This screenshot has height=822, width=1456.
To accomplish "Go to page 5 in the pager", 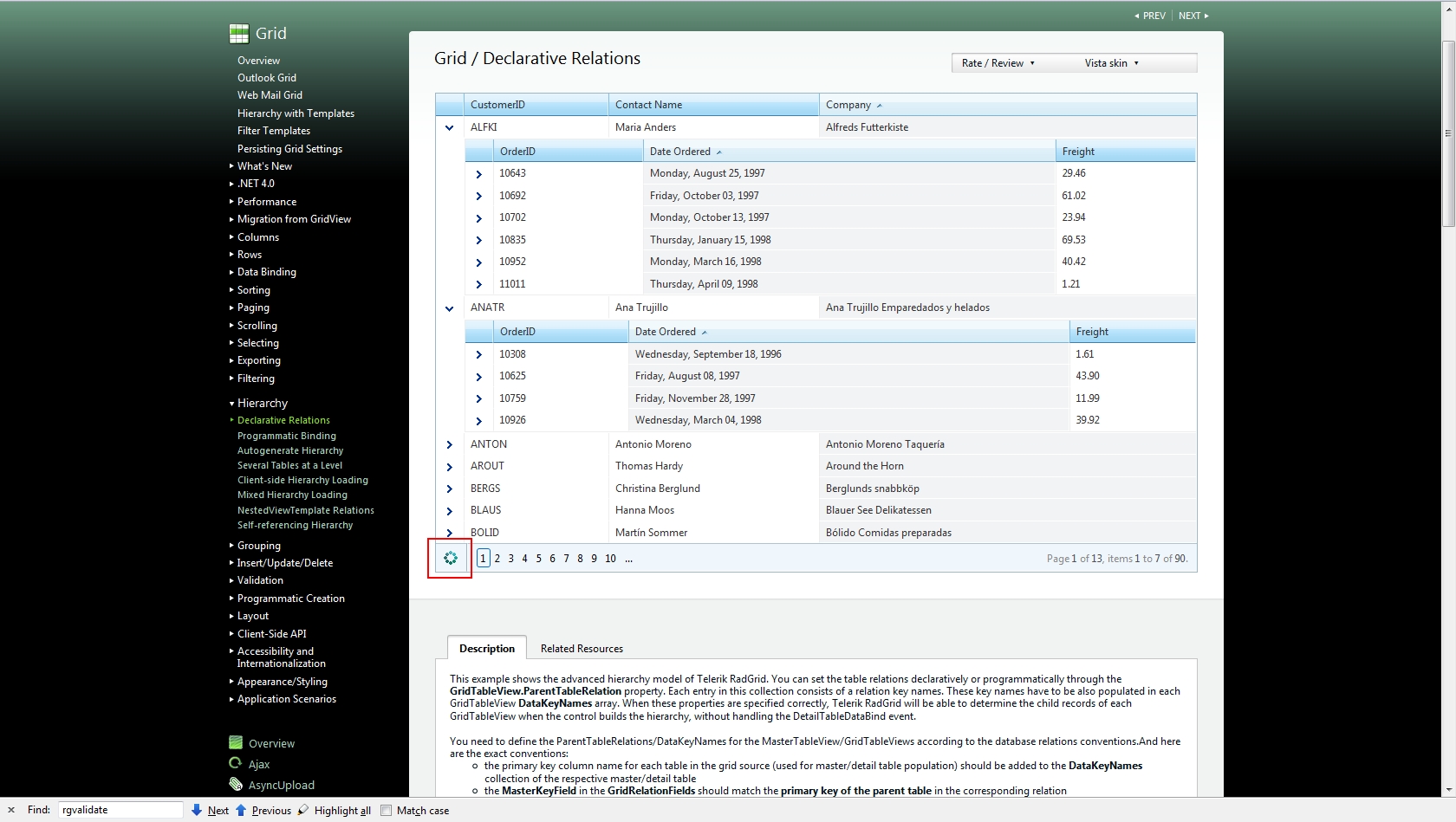I will 538,559.
